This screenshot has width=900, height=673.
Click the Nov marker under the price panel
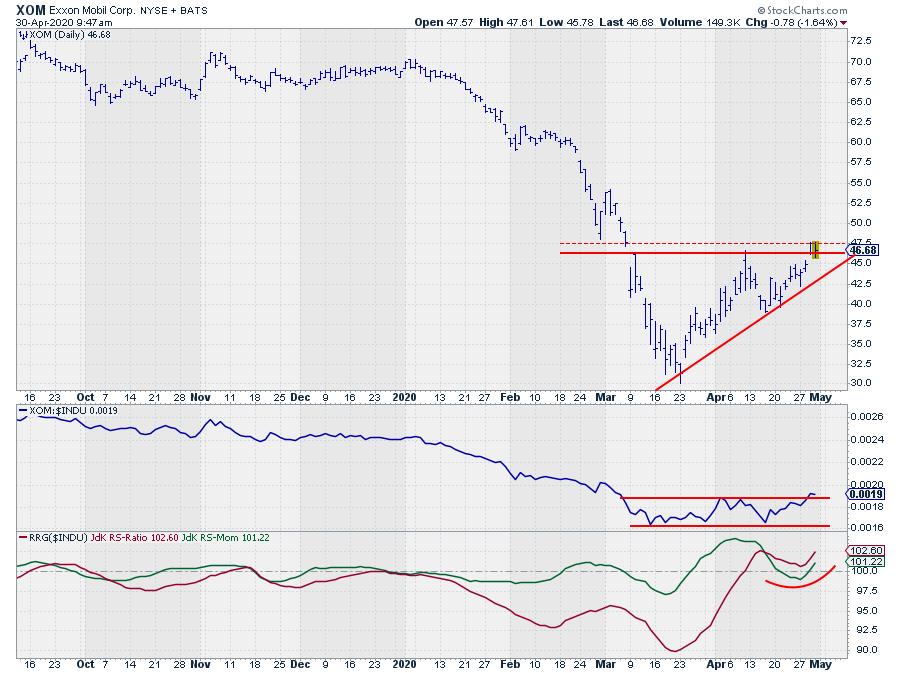(x=200, y=397)
